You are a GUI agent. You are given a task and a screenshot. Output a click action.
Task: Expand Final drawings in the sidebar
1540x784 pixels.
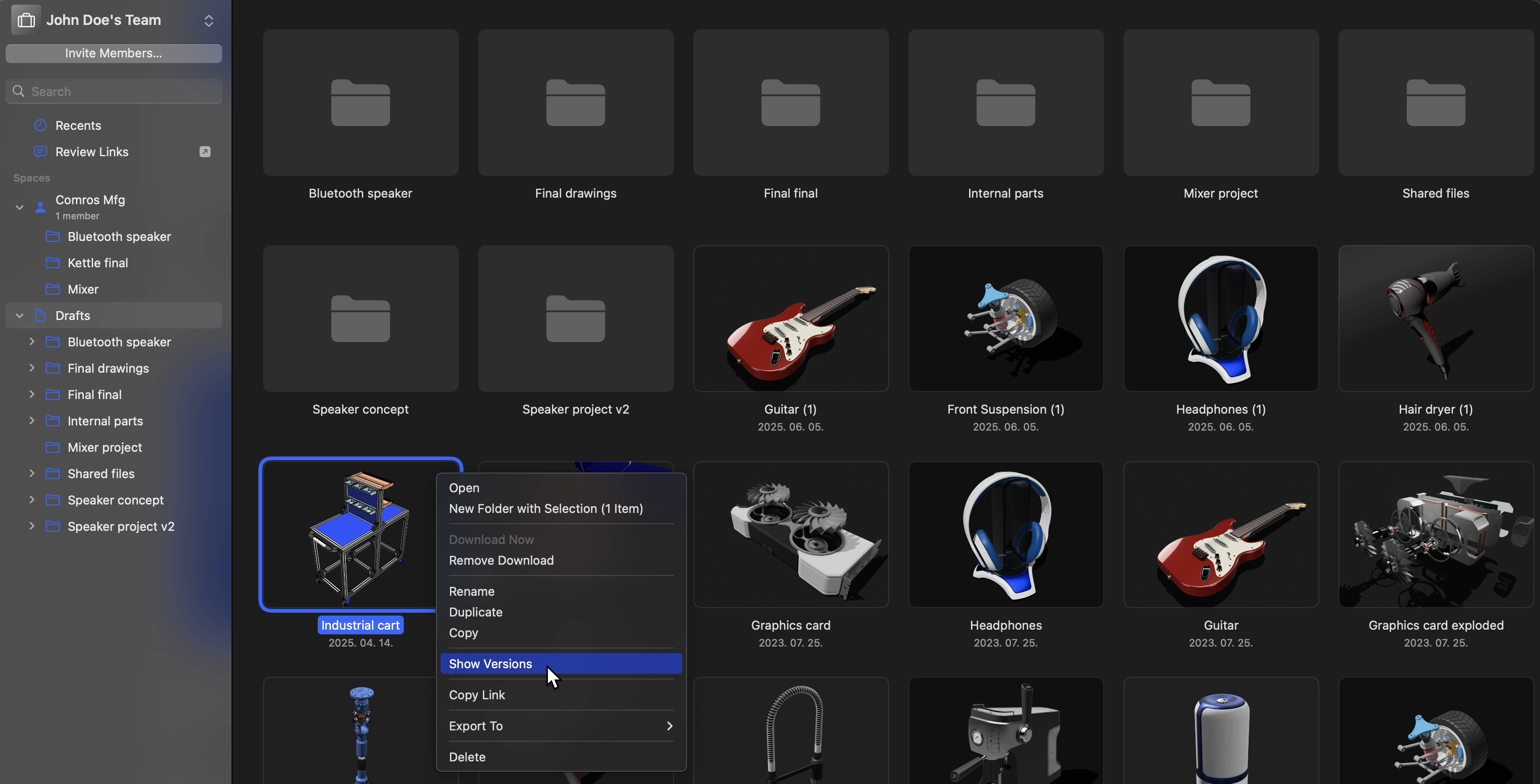[32, 368]
